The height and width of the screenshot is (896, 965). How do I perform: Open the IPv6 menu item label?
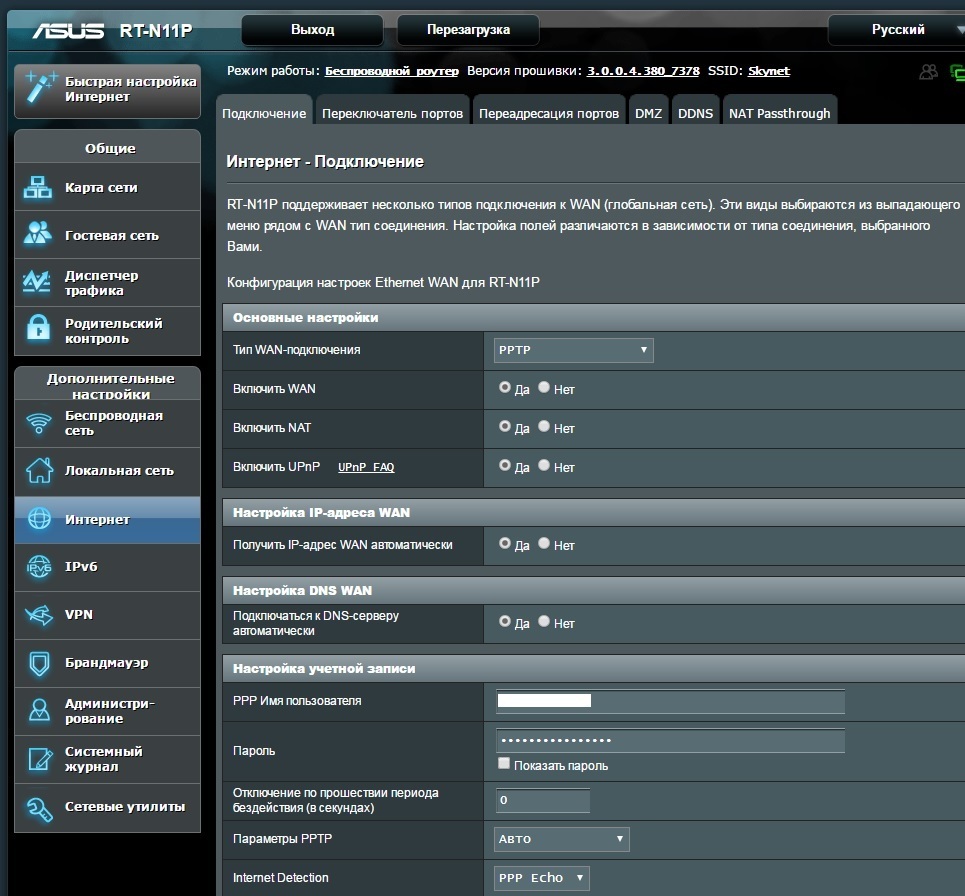point(81,566)
